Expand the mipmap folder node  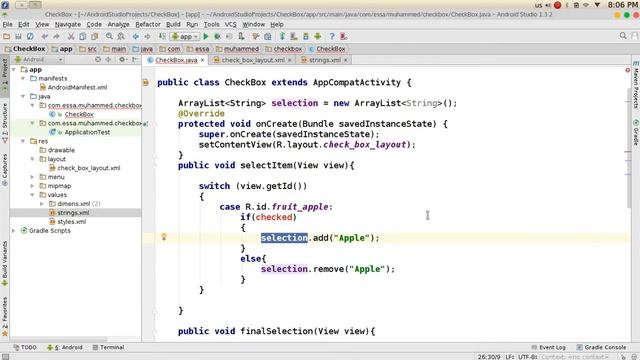click(33, 186)
